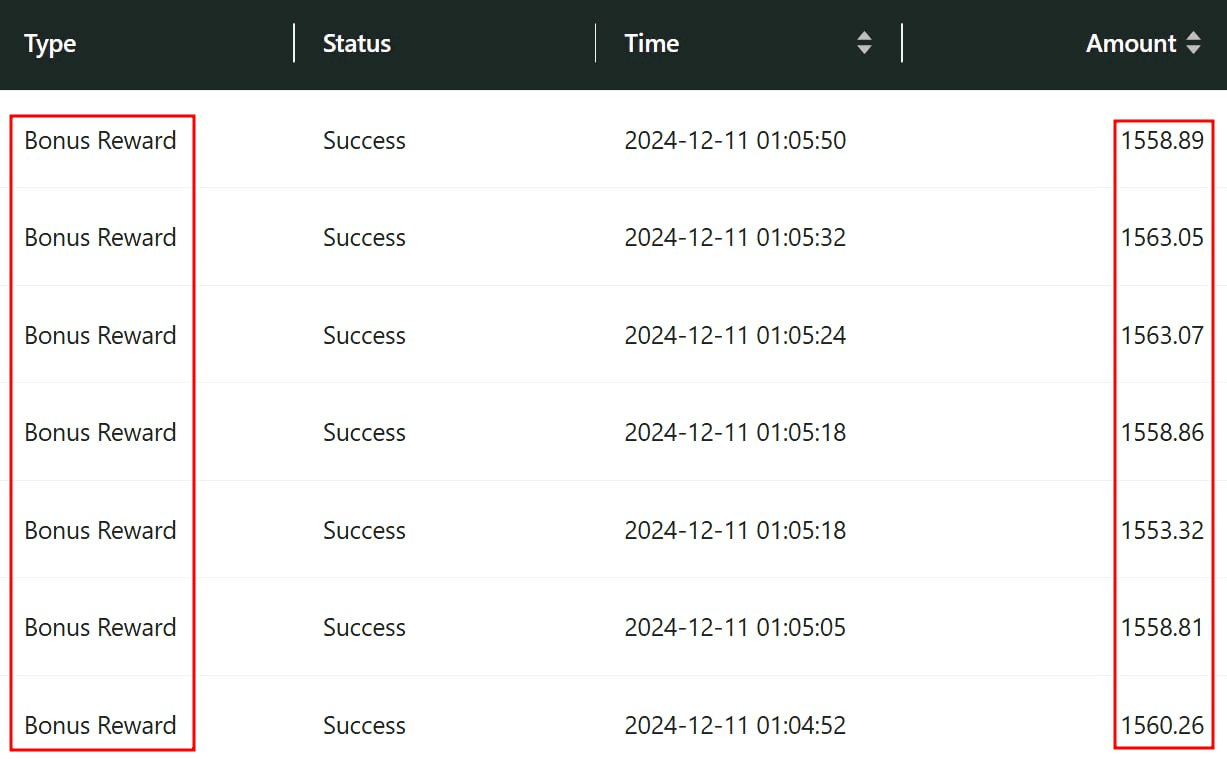Click the Time header label

click(651, 43)
